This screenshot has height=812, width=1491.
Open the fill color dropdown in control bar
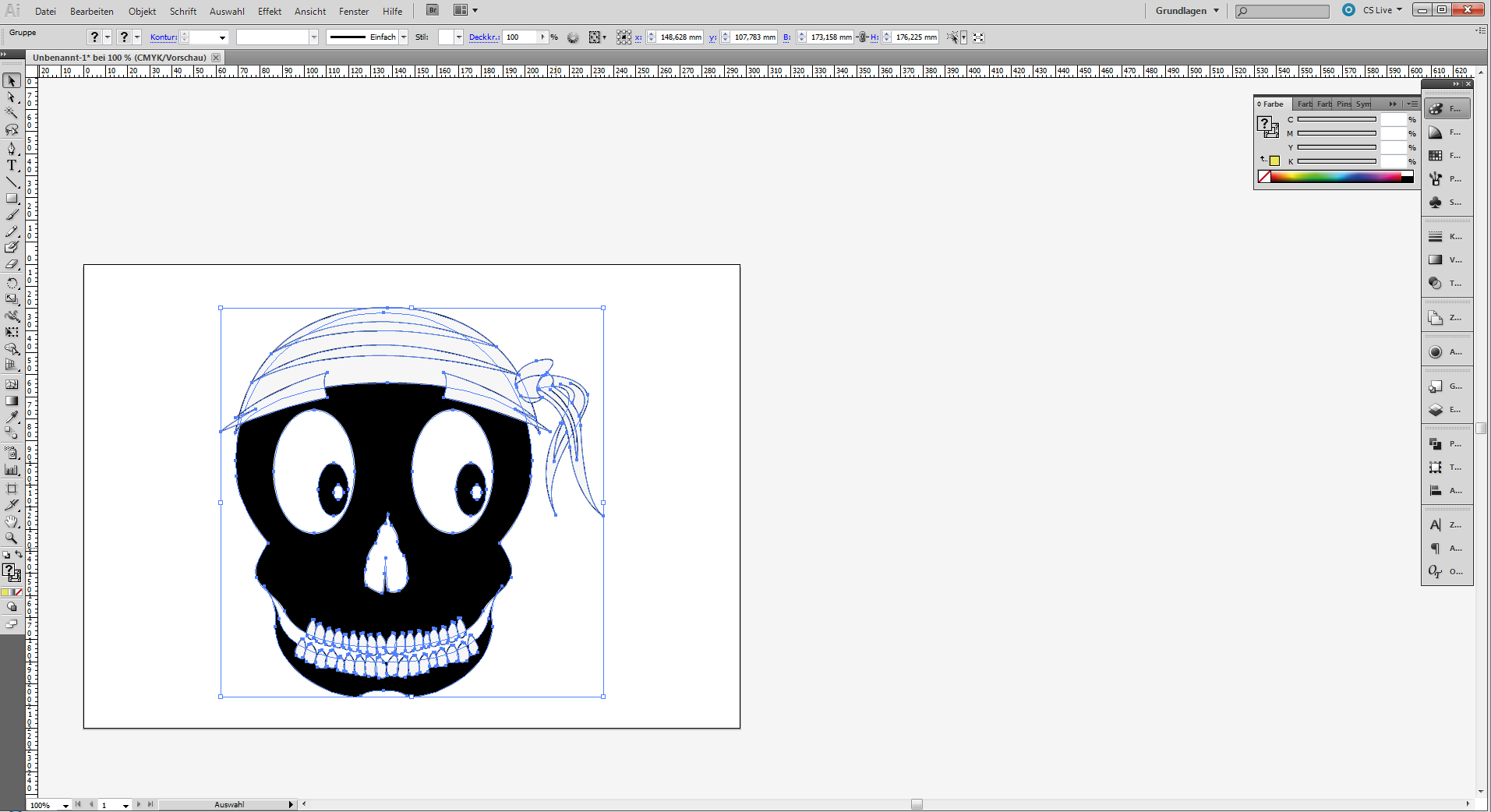pyautogui.click(x=107, y=37)
